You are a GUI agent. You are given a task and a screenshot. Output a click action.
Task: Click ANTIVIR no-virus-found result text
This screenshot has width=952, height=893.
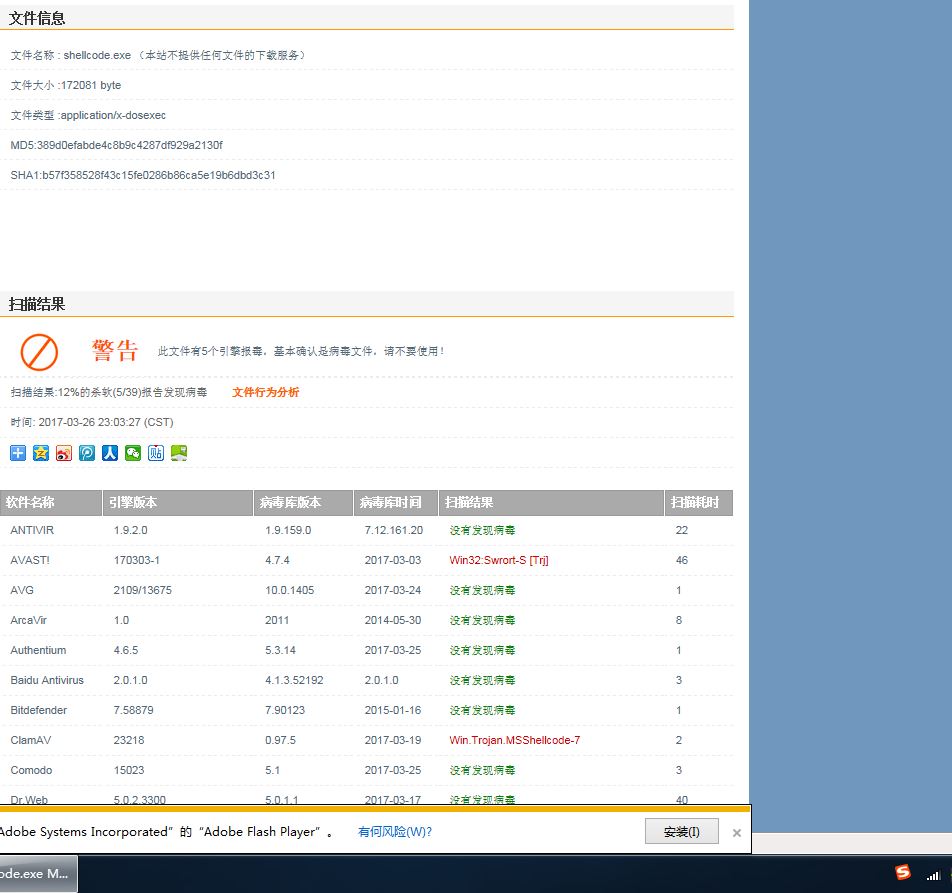pyautogui.click(x=482, y=530)
